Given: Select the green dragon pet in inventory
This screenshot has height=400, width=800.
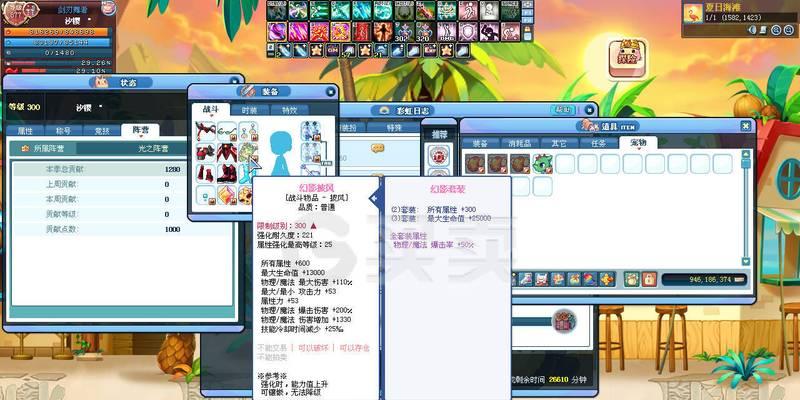Looking at the screenshot, I should (x=542, y=164).
